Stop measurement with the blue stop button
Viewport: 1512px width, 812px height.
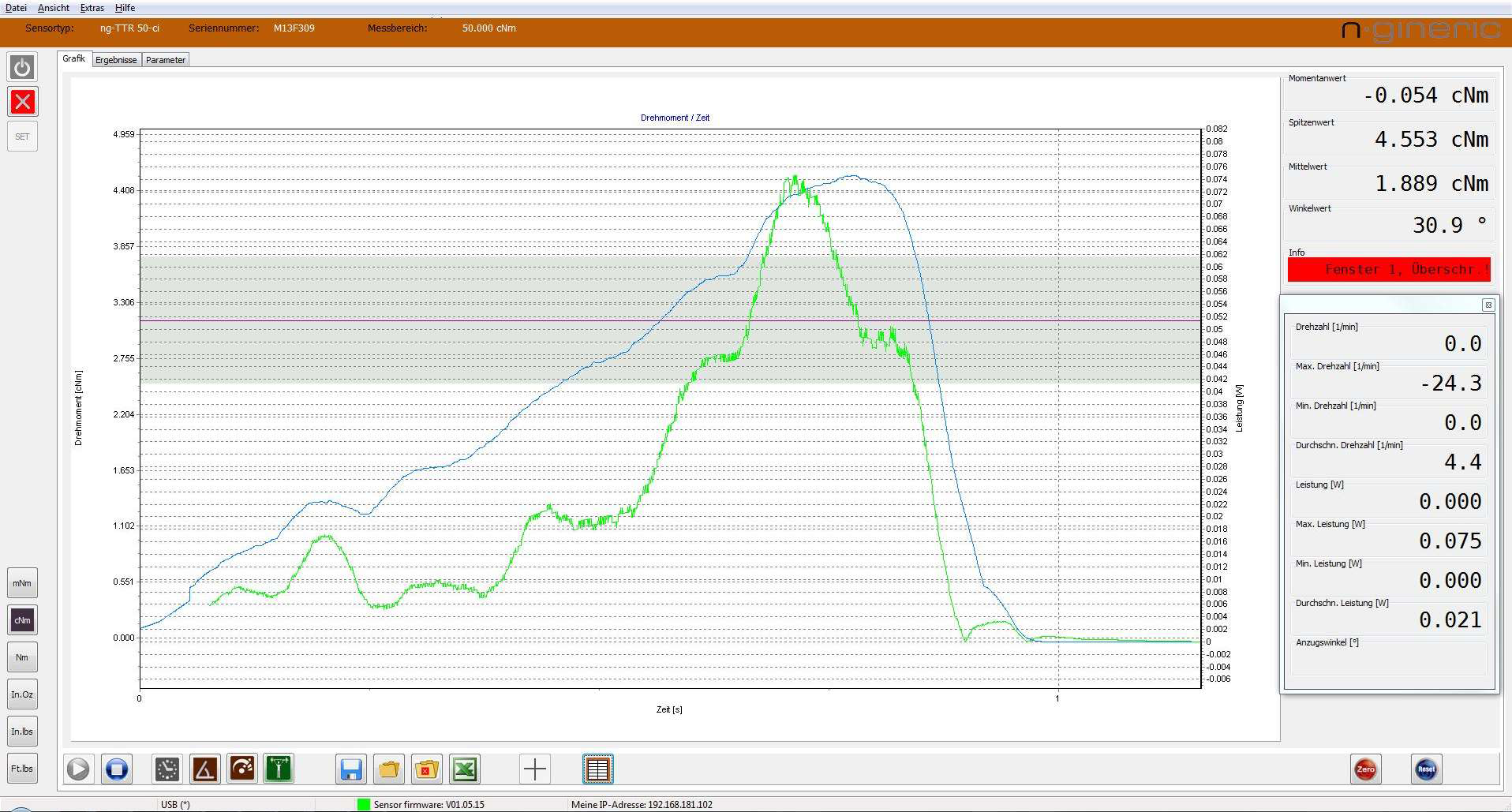point(117,769)
